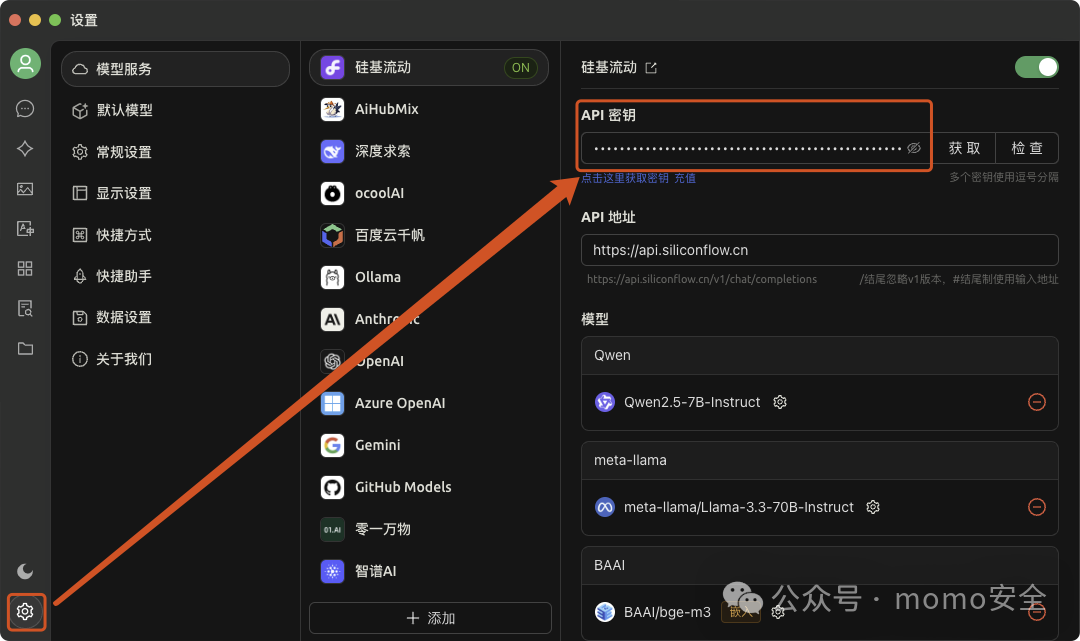Click the Qwen2.5-7B-Instruct model name

point(692,402)
